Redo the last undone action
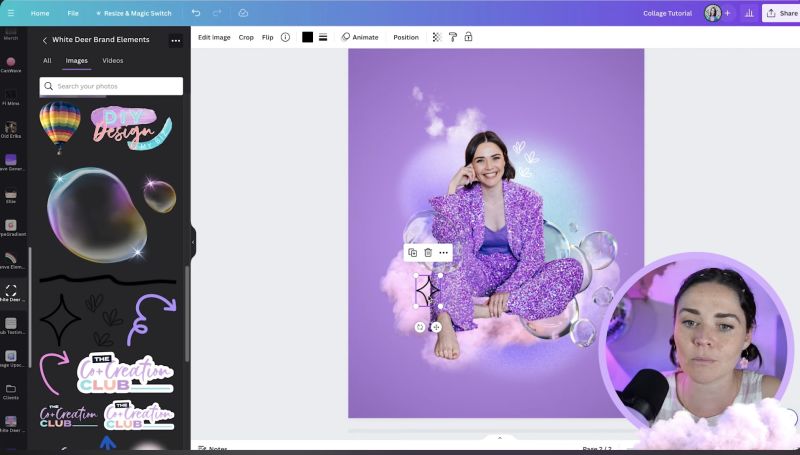 pos(217,13)
